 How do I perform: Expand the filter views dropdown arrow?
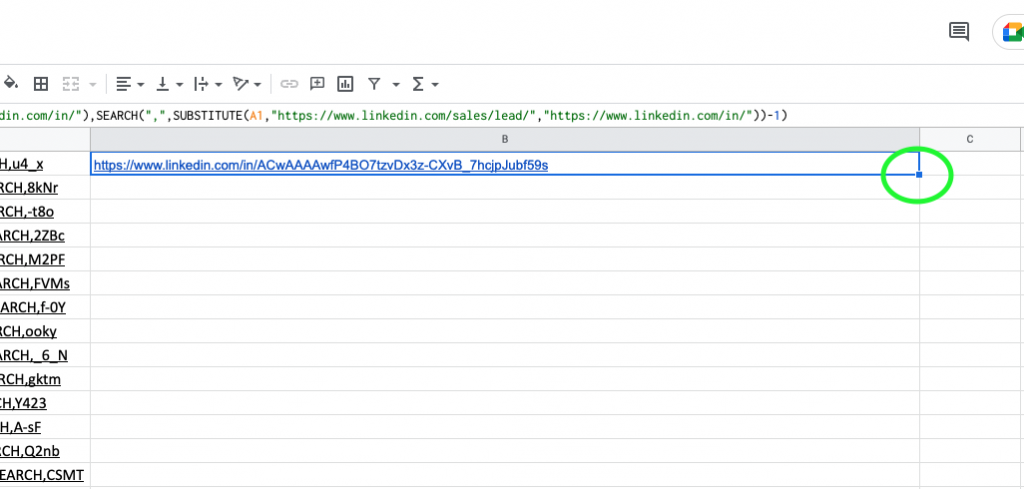(396, 84)
